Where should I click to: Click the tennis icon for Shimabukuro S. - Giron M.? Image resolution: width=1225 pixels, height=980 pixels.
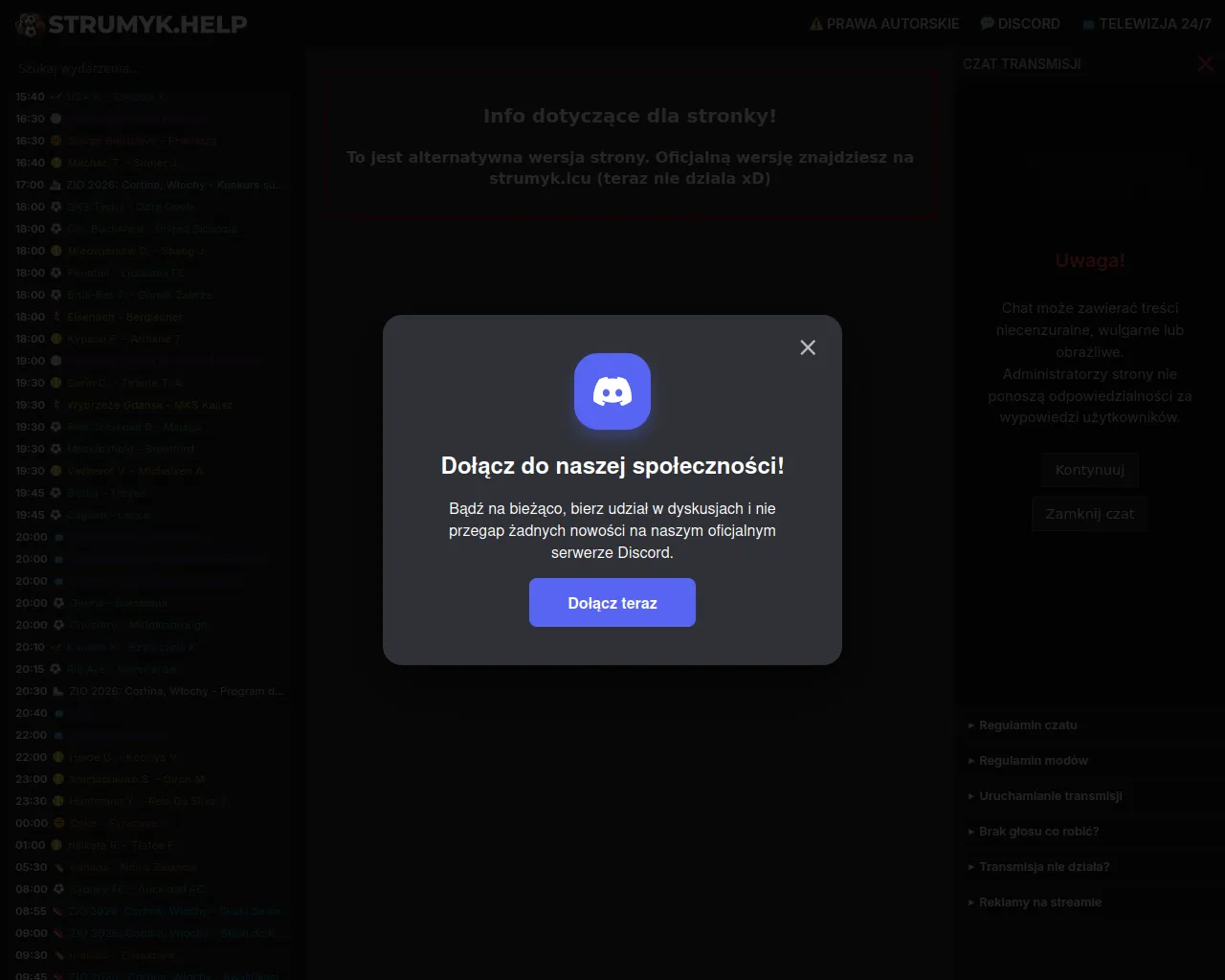[56, 779]
